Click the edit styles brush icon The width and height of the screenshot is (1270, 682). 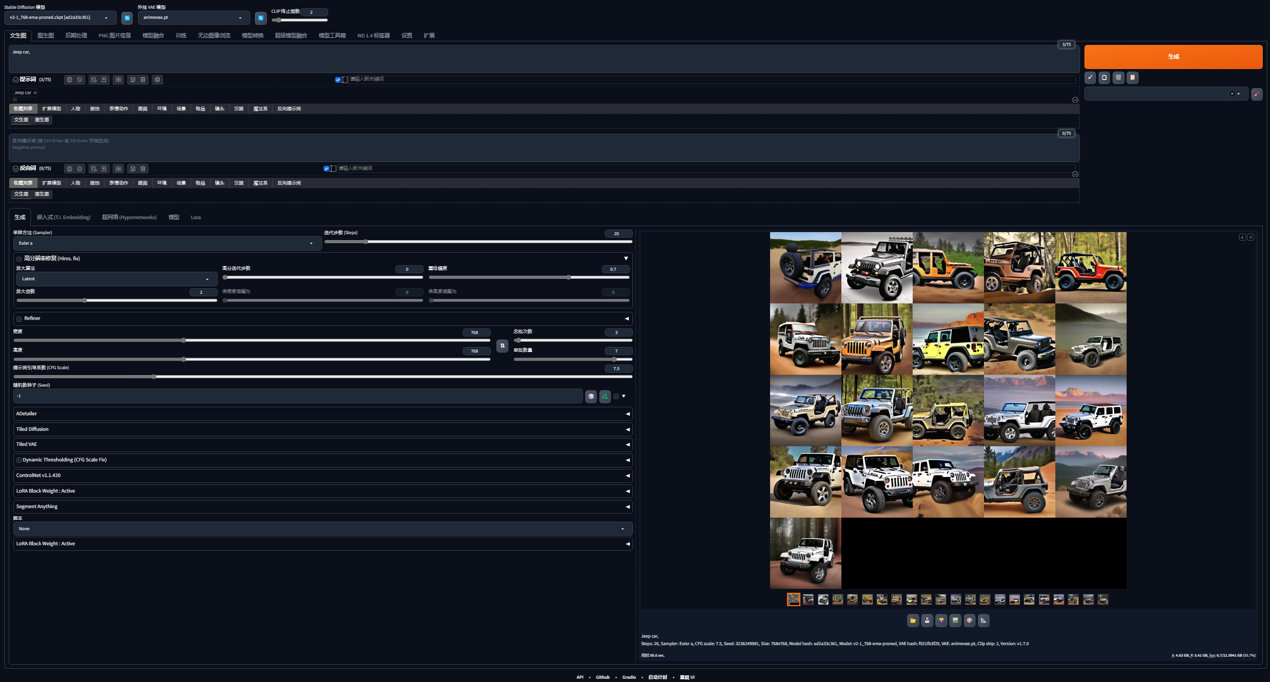(1256, 94)
